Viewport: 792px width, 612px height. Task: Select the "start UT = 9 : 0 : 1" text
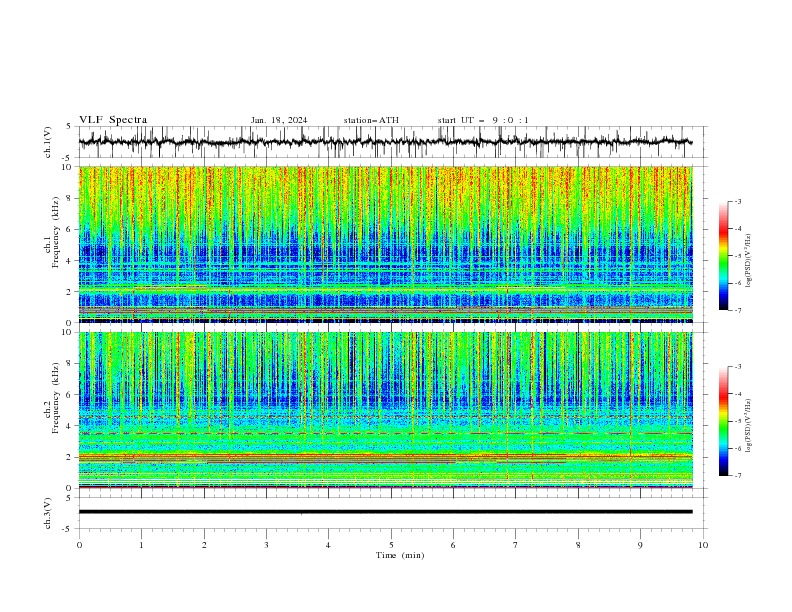pos(483,120)
